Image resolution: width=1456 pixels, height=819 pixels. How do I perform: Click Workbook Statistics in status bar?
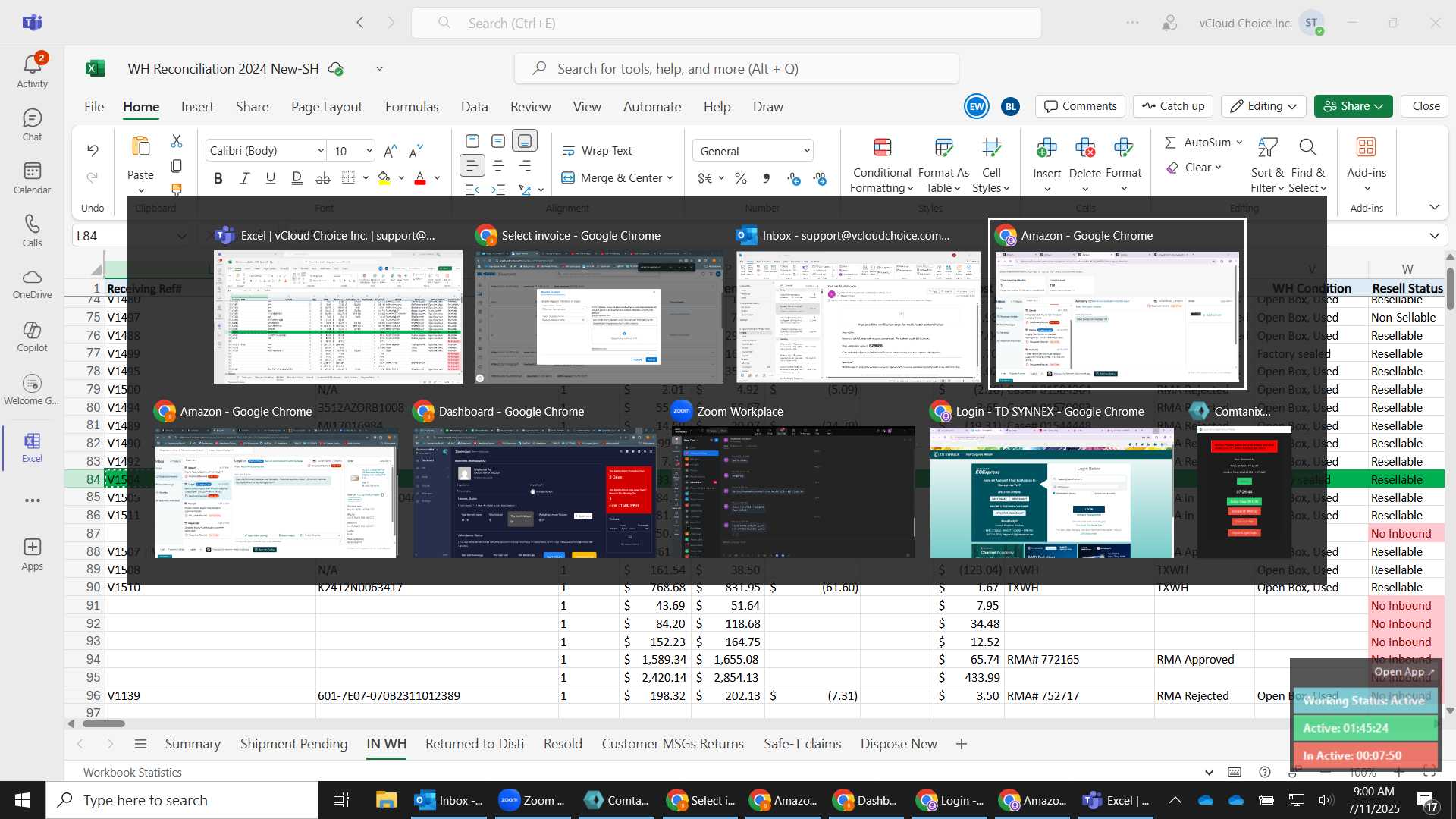(x=133, y=773)
